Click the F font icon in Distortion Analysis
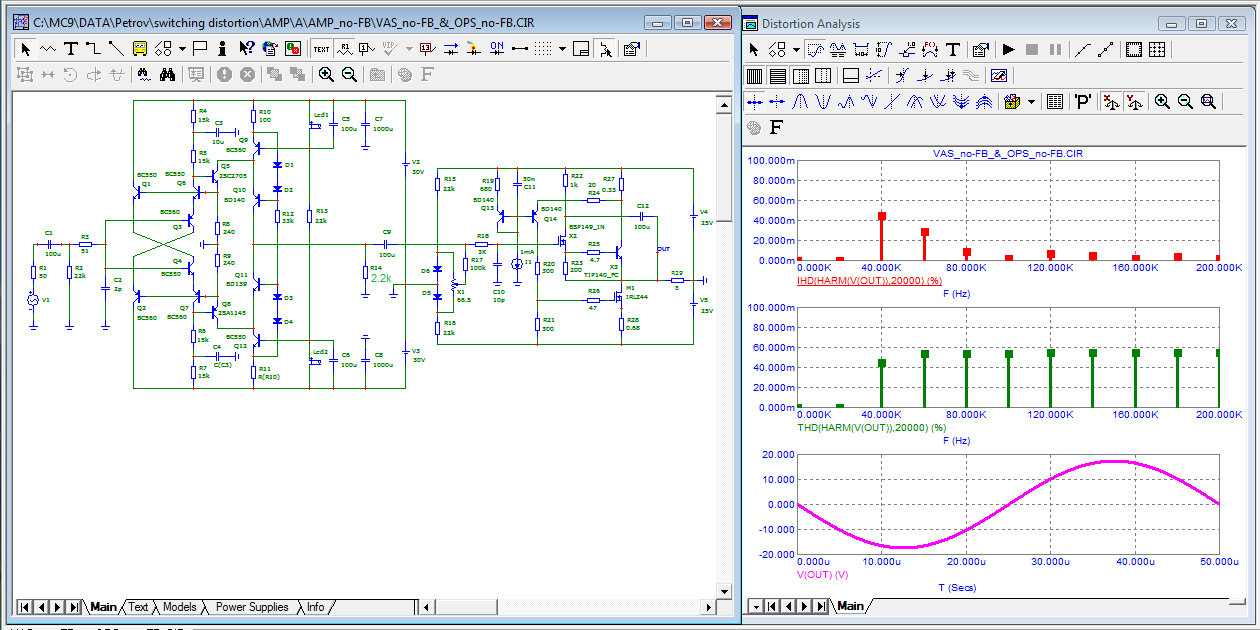1260x630 pixels. [776, 128]
